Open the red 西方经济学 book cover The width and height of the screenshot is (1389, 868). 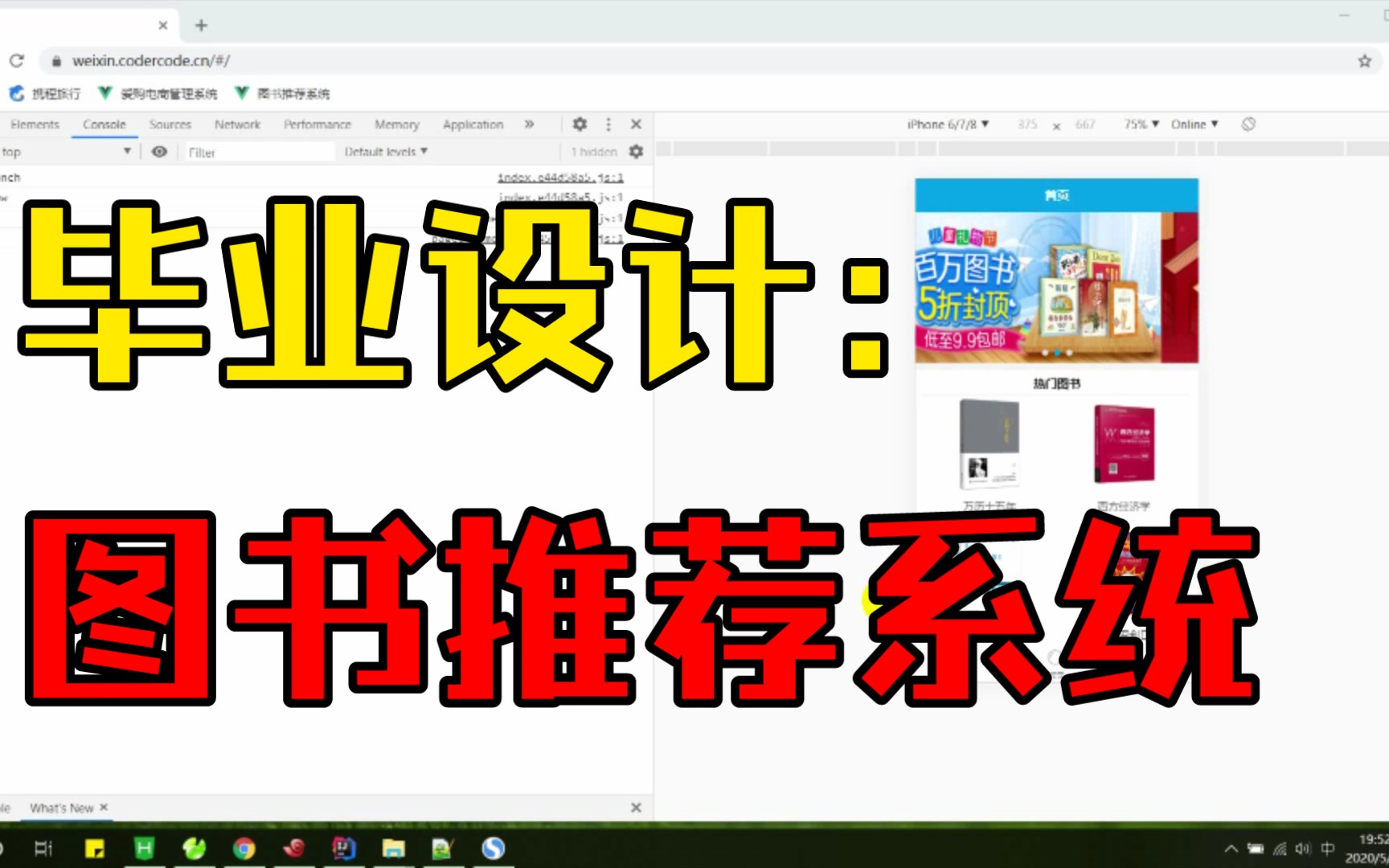pos(1124,444)
